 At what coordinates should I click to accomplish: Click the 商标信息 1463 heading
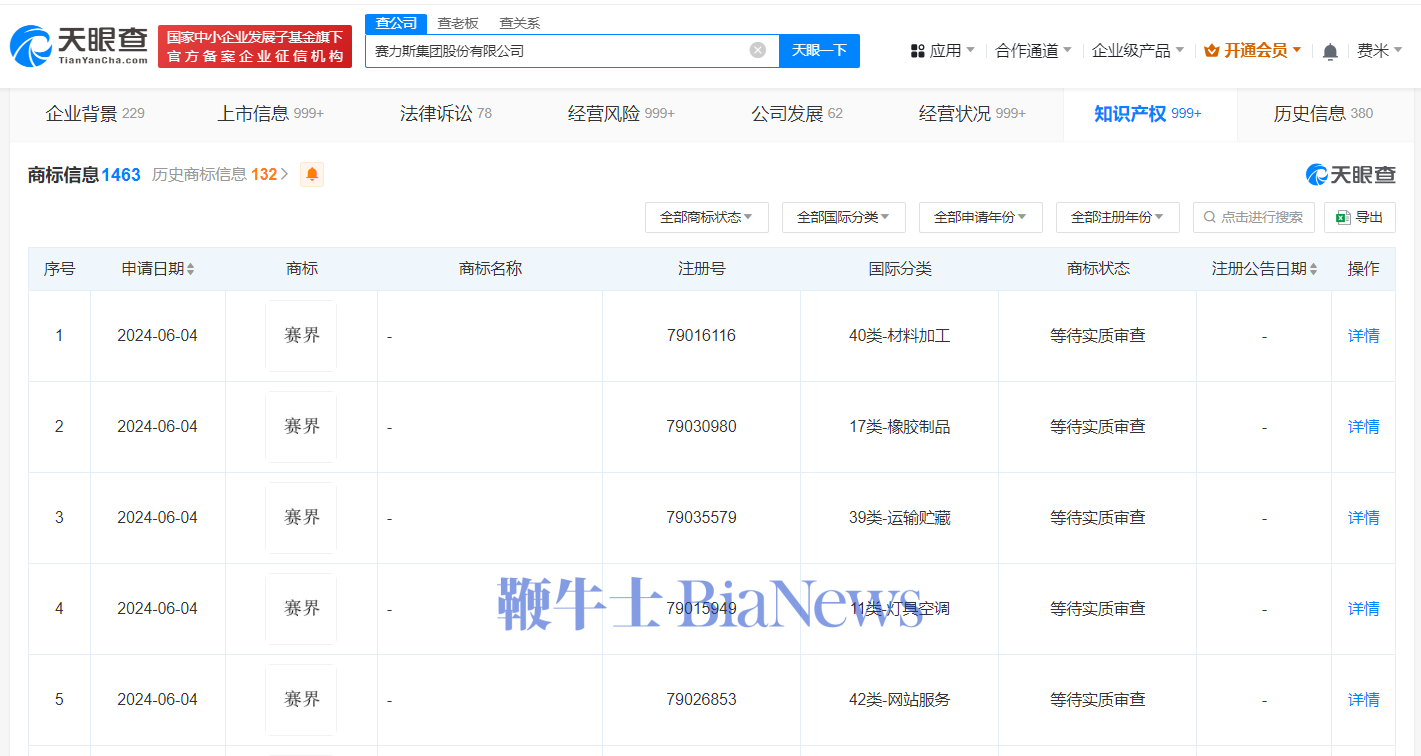point(84,175)
